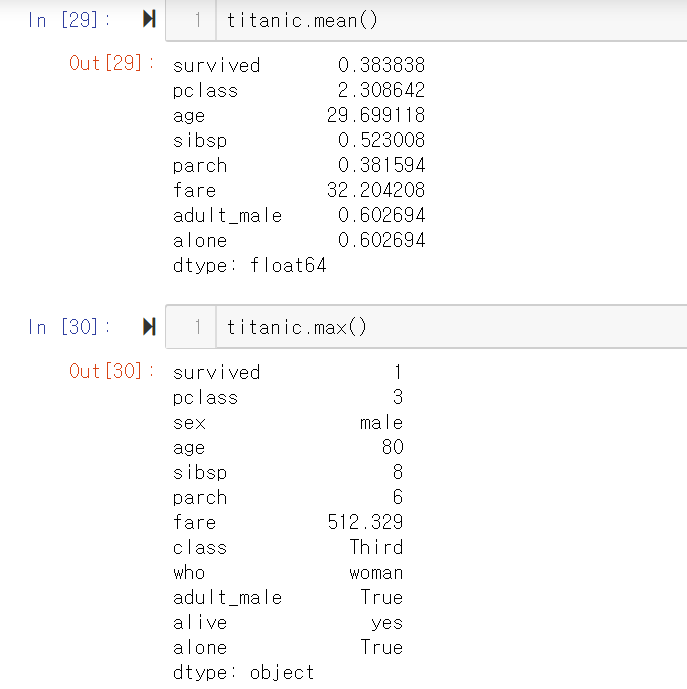Click the max pclass value 3
Viewport: 687px width, 689px height.
[398, 397]
